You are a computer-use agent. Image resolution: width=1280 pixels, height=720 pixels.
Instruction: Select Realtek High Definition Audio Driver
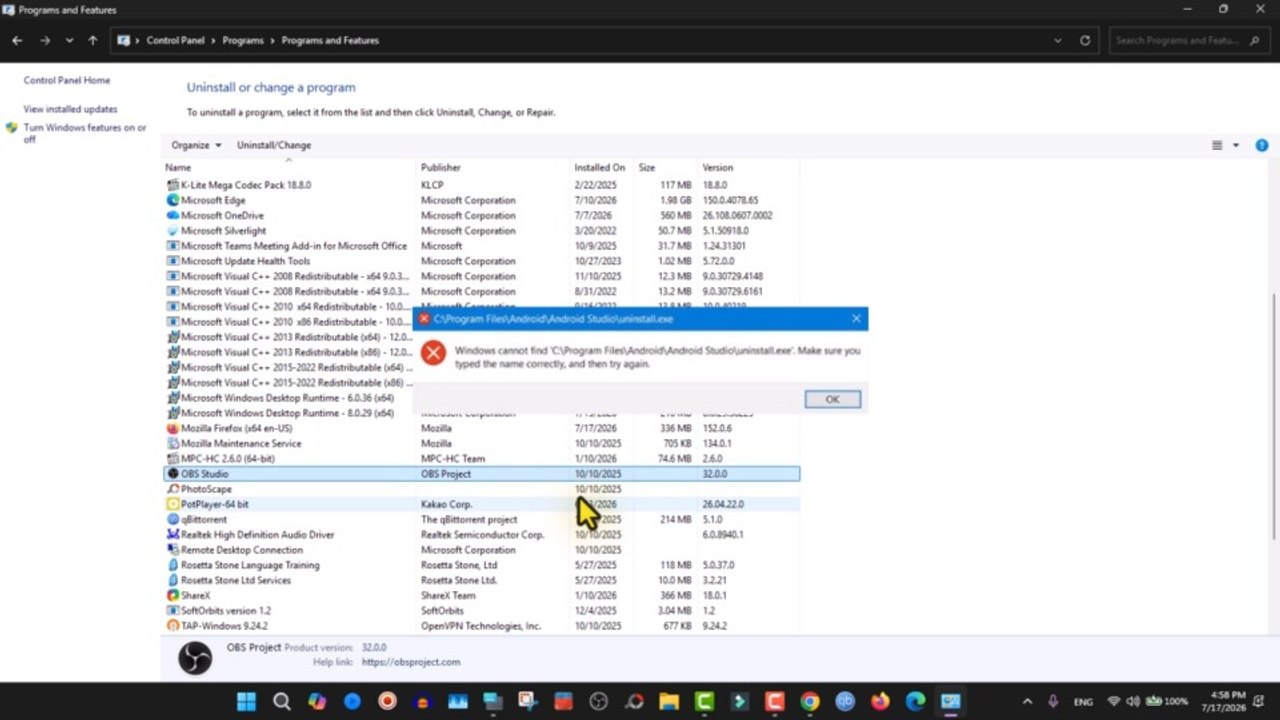(481, 534)
